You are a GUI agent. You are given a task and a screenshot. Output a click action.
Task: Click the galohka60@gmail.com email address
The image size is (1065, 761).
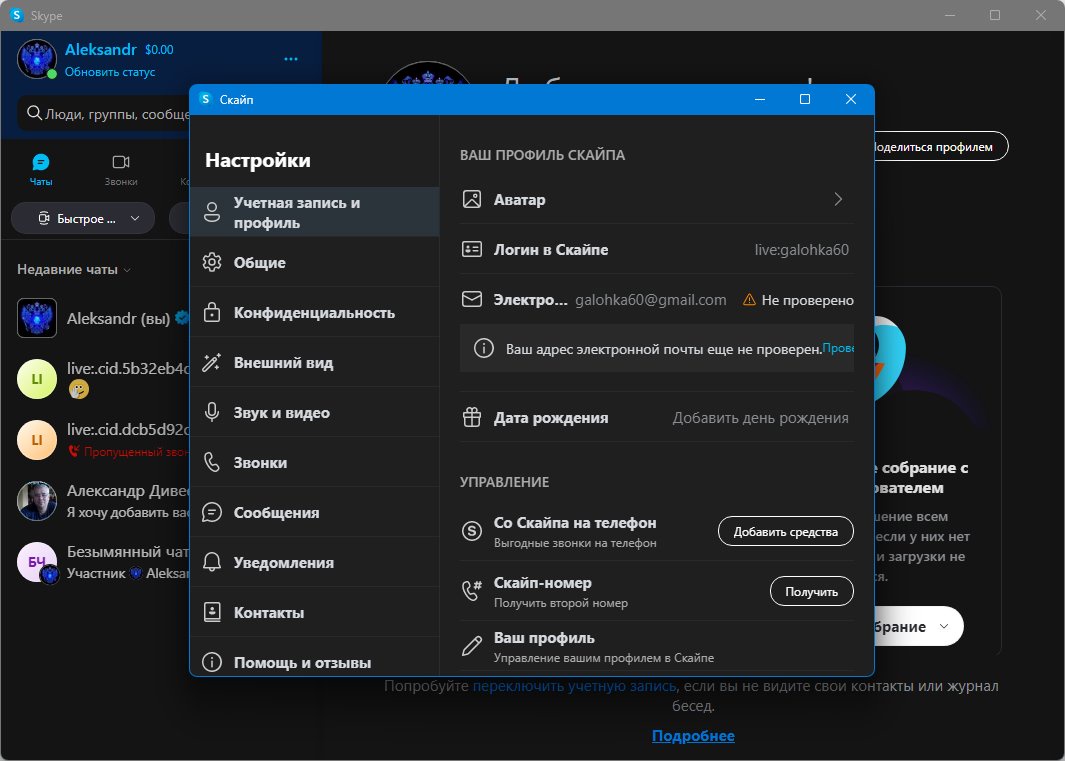[651, 300]
